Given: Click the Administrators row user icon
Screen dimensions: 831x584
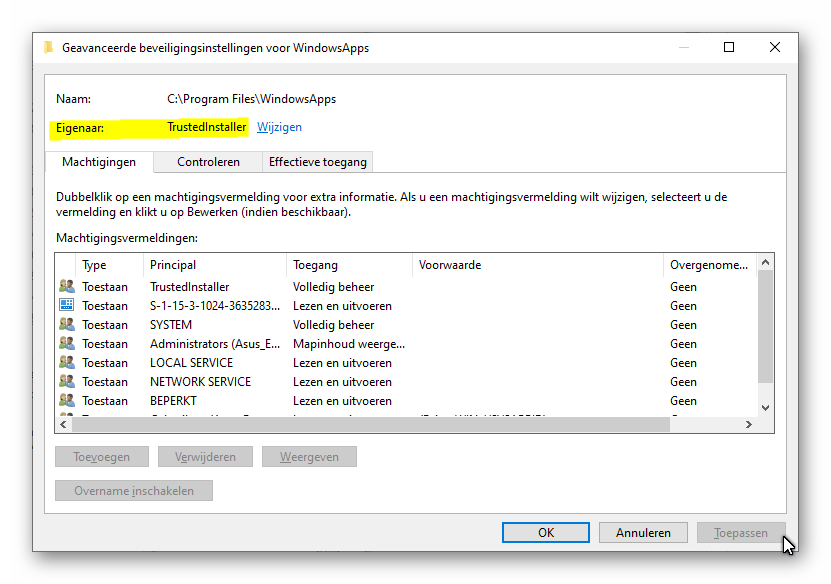Looking at the screenshot, I should (x=67, y=343).
